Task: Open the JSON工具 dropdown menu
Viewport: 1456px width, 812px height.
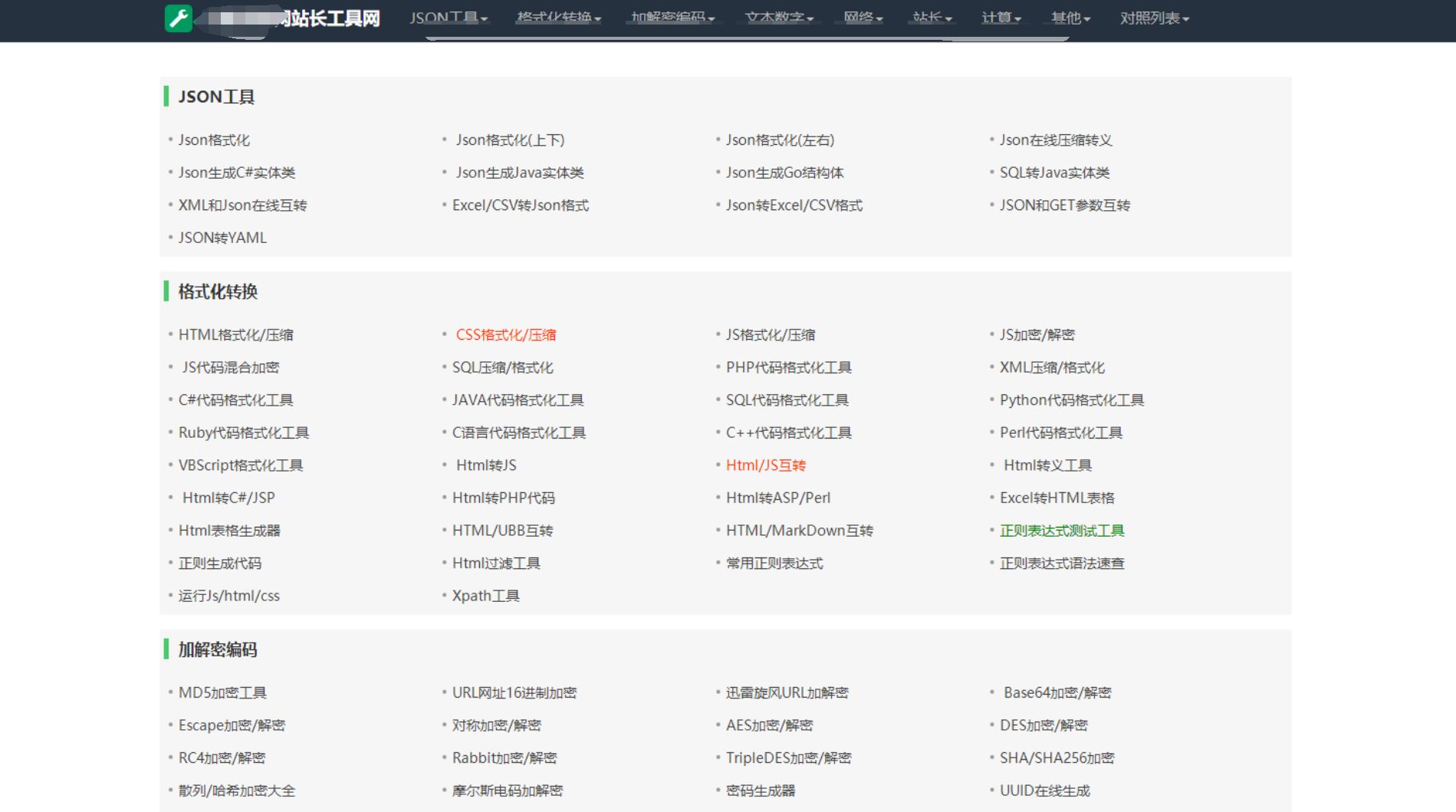Action: (447, 17)
